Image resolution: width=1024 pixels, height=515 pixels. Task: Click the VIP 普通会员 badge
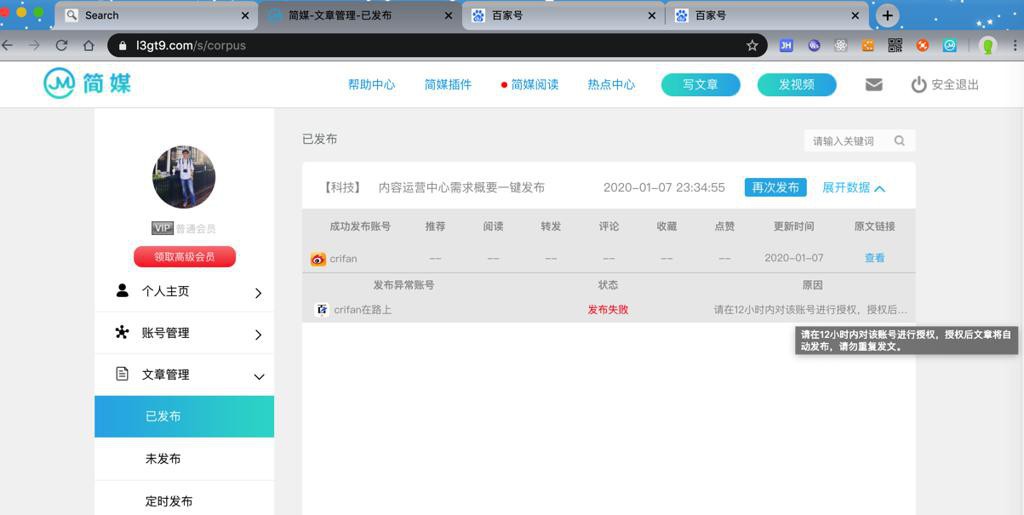coord(184,228)
